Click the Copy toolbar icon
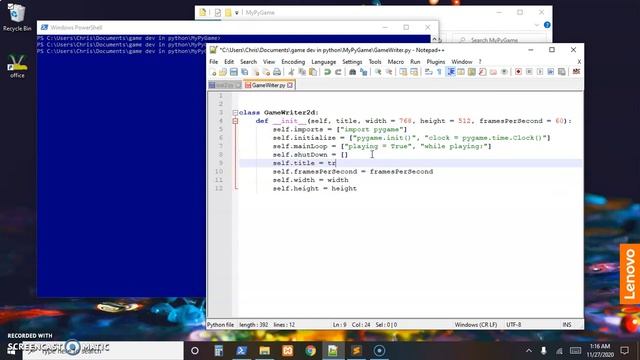This screenshot has width=640, height=360. click(302, 72)
